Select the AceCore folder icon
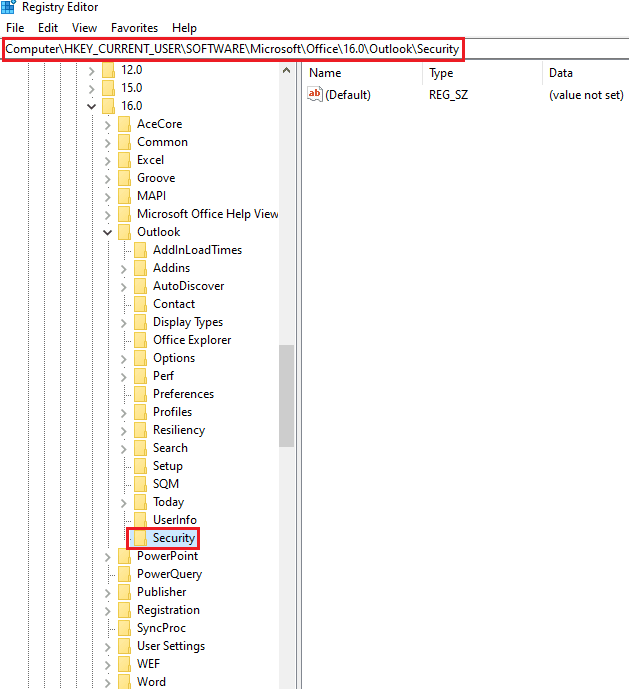 pyautogui.click(x=124, y=124)
